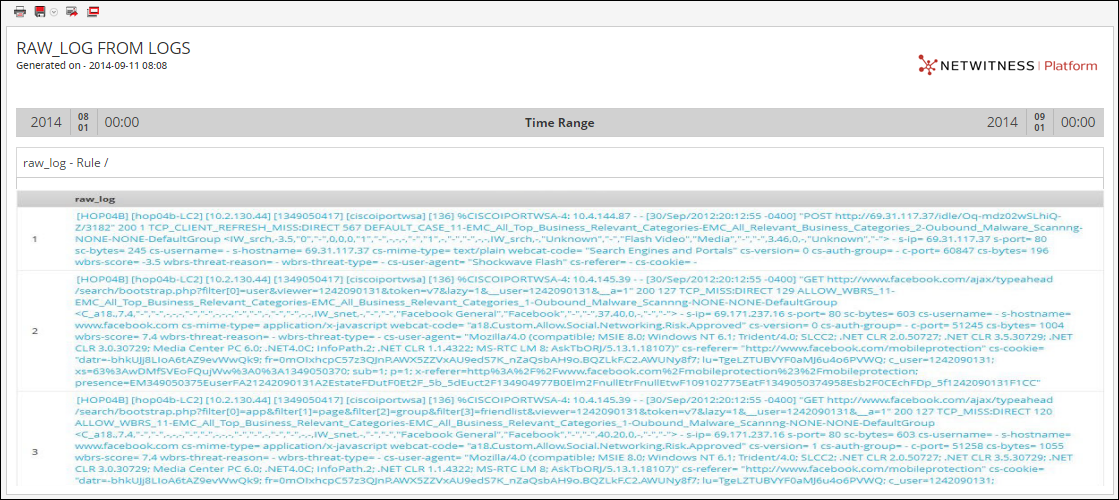Click the Generated on 2014-09-11 08:08 text

pos(91,66)
